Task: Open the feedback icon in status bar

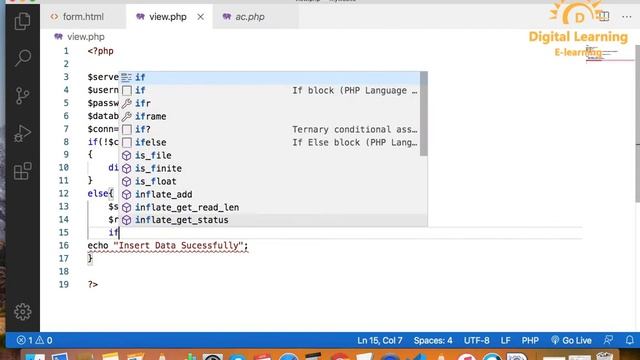Action: [608, 340]
